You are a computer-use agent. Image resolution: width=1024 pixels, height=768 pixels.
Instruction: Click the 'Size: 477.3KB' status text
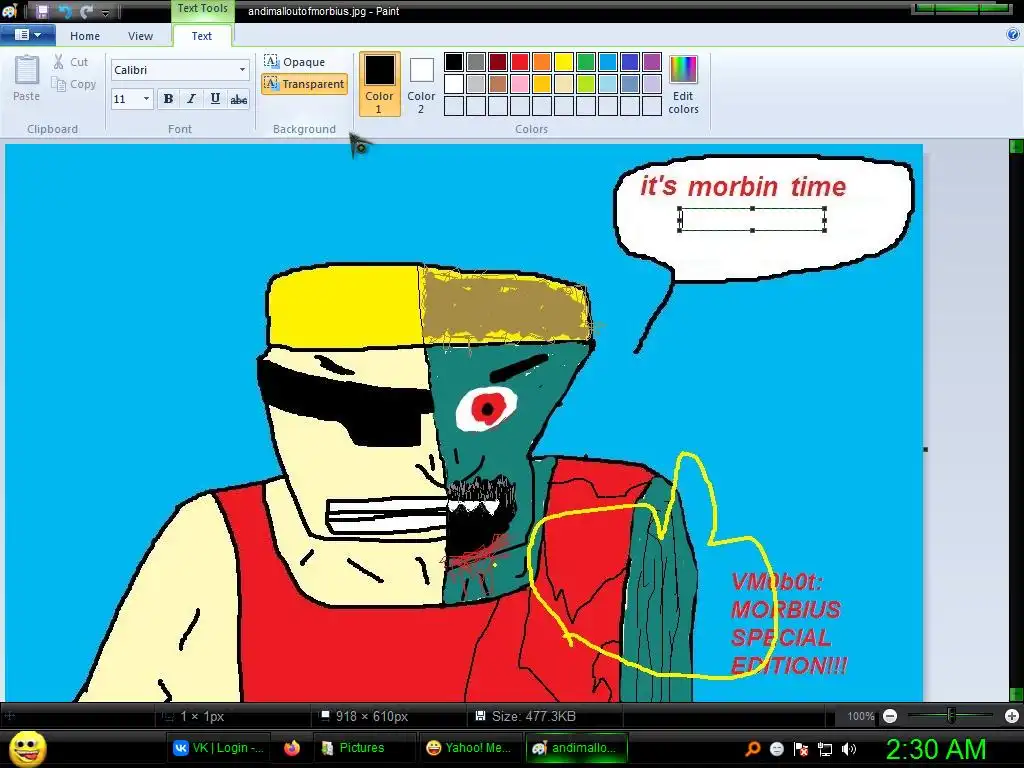tap(534, 716)
